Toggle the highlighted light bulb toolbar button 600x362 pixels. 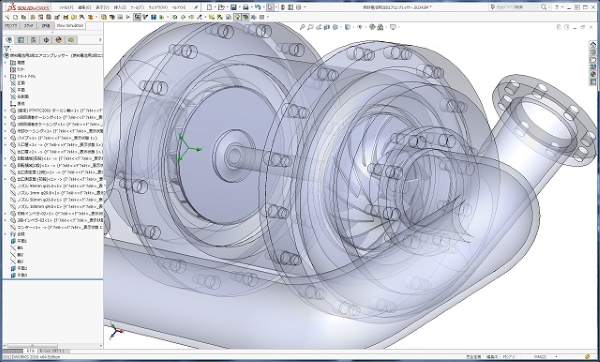click(237, 17)
